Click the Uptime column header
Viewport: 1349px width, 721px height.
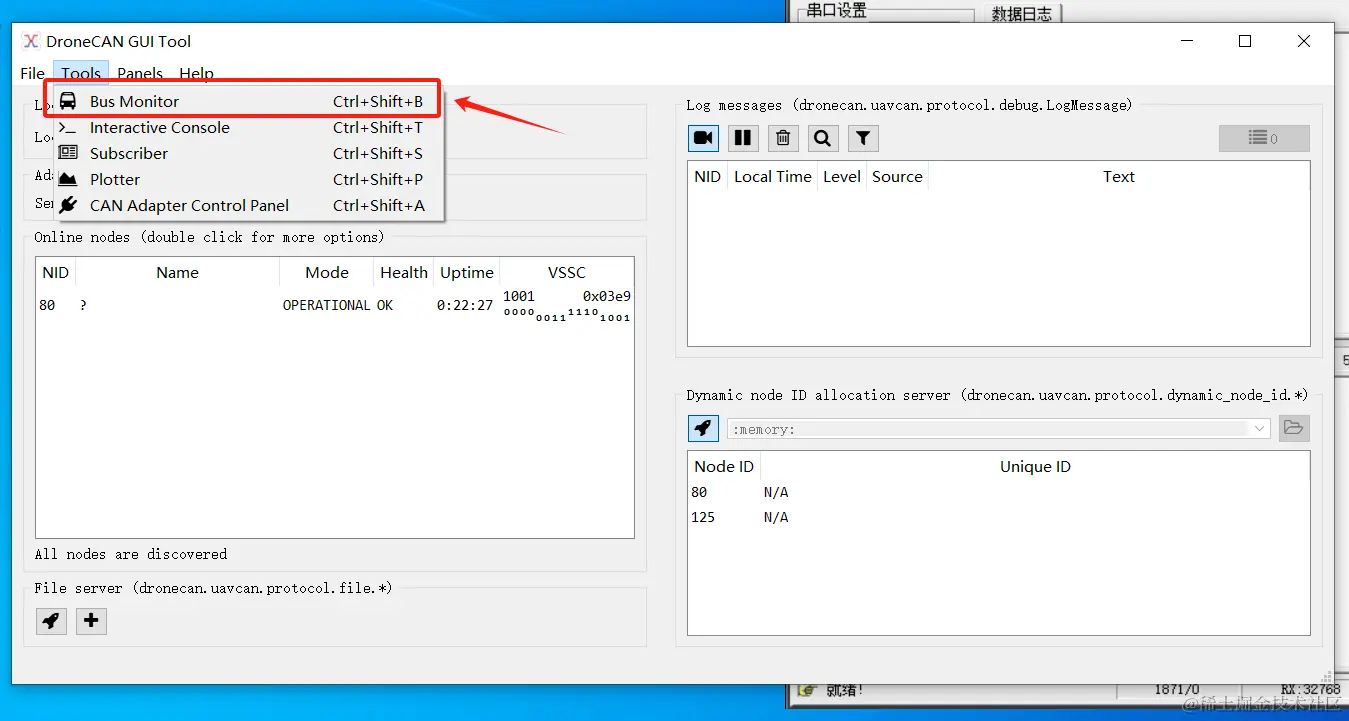click(467, 272)
